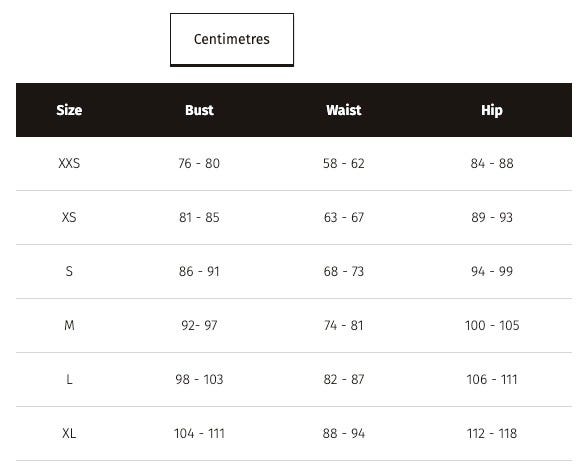
Task: Click bust value 104 - 111
Action: [x=199, y=433]
